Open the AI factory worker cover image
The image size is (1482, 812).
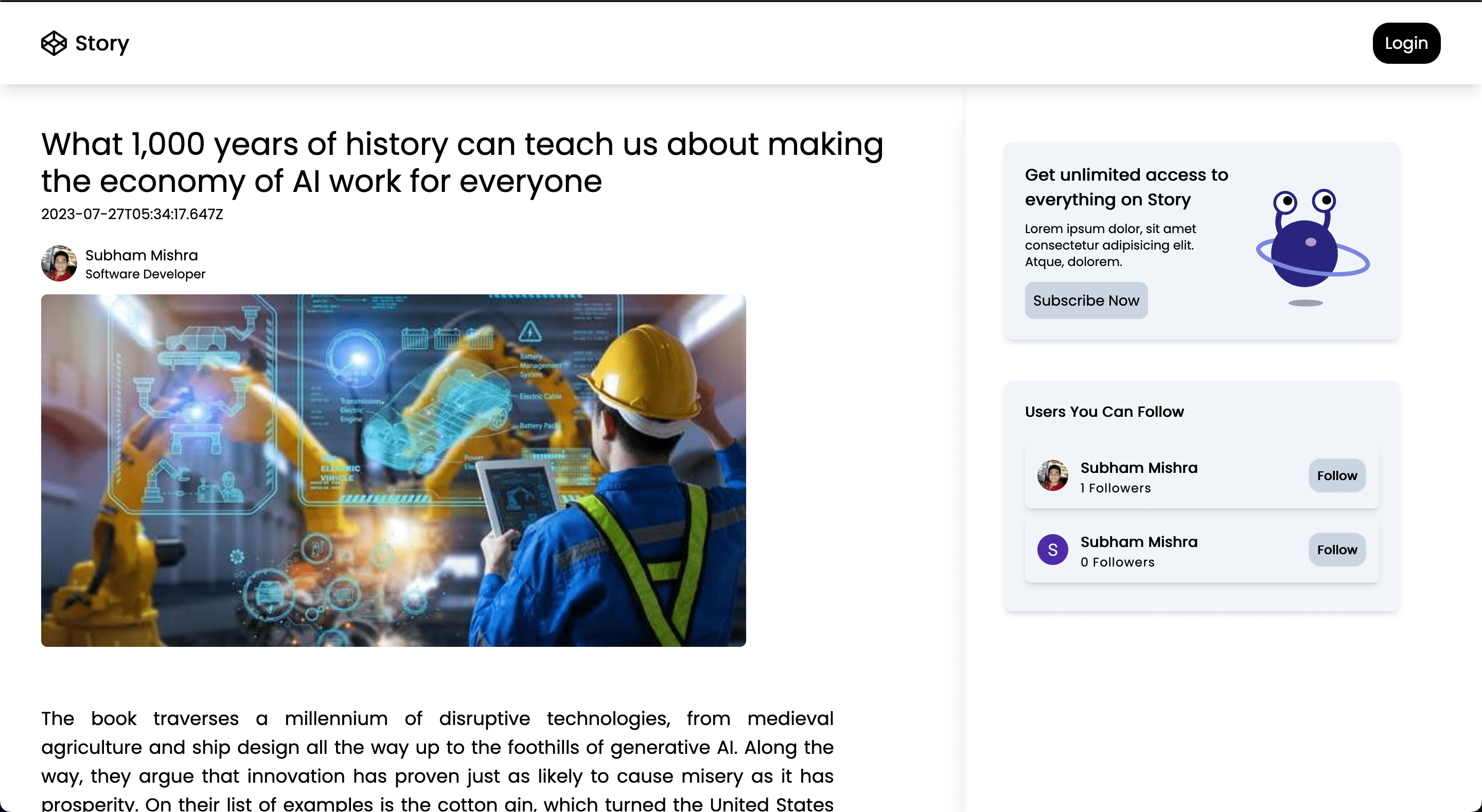coord(393,470)
